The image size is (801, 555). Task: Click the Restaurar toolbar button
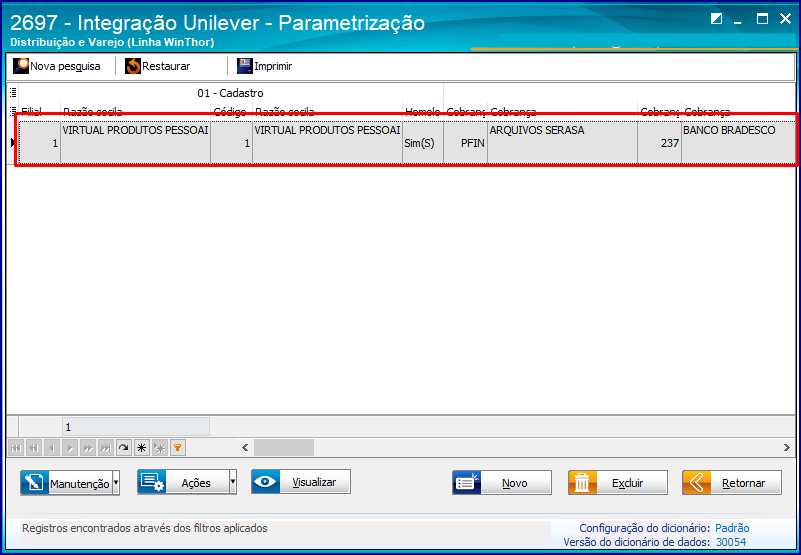click(x=158, y=66)
